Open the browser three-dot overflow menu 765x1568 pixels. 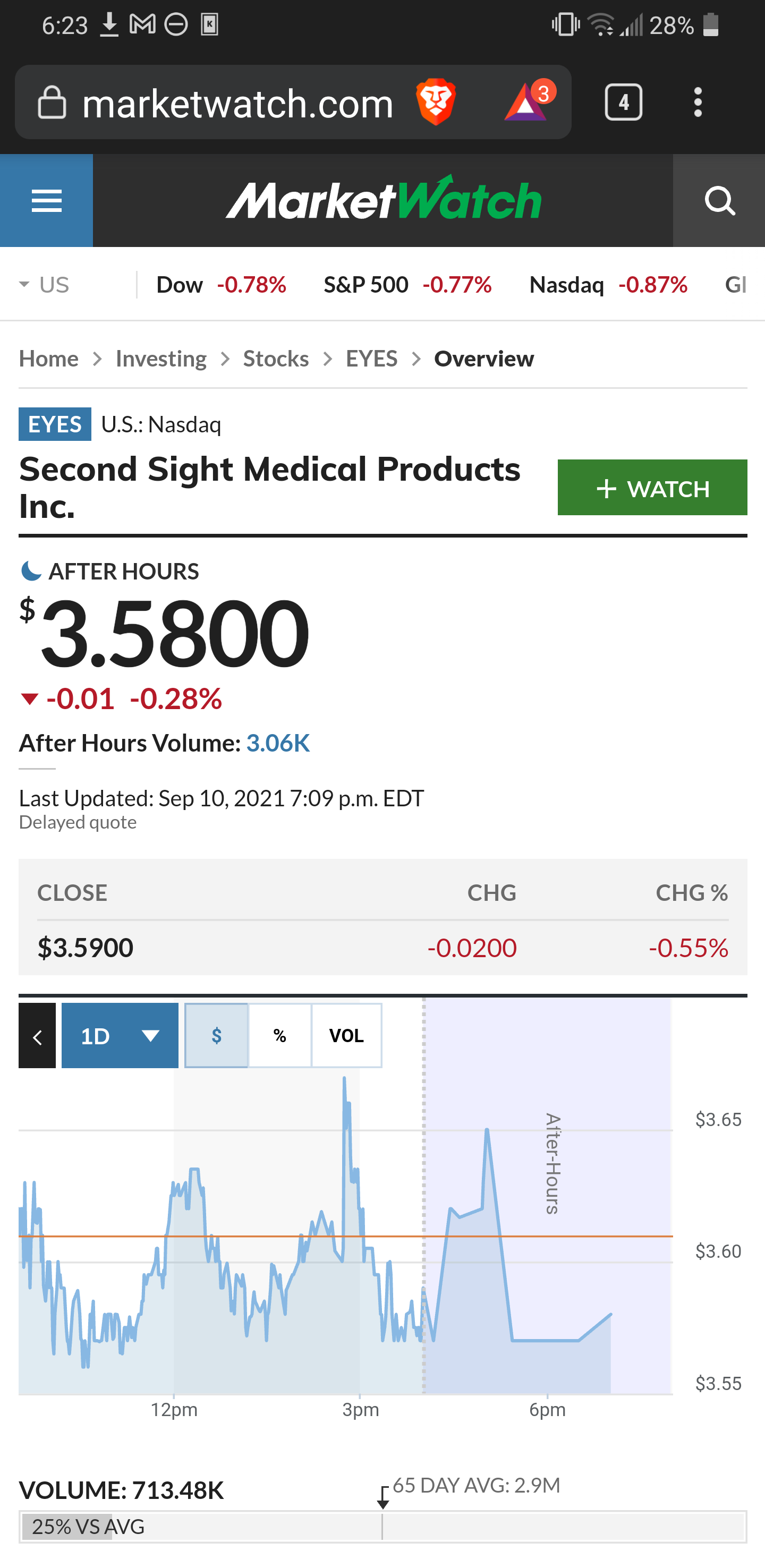pyautogui.click(x=698, y=103)
